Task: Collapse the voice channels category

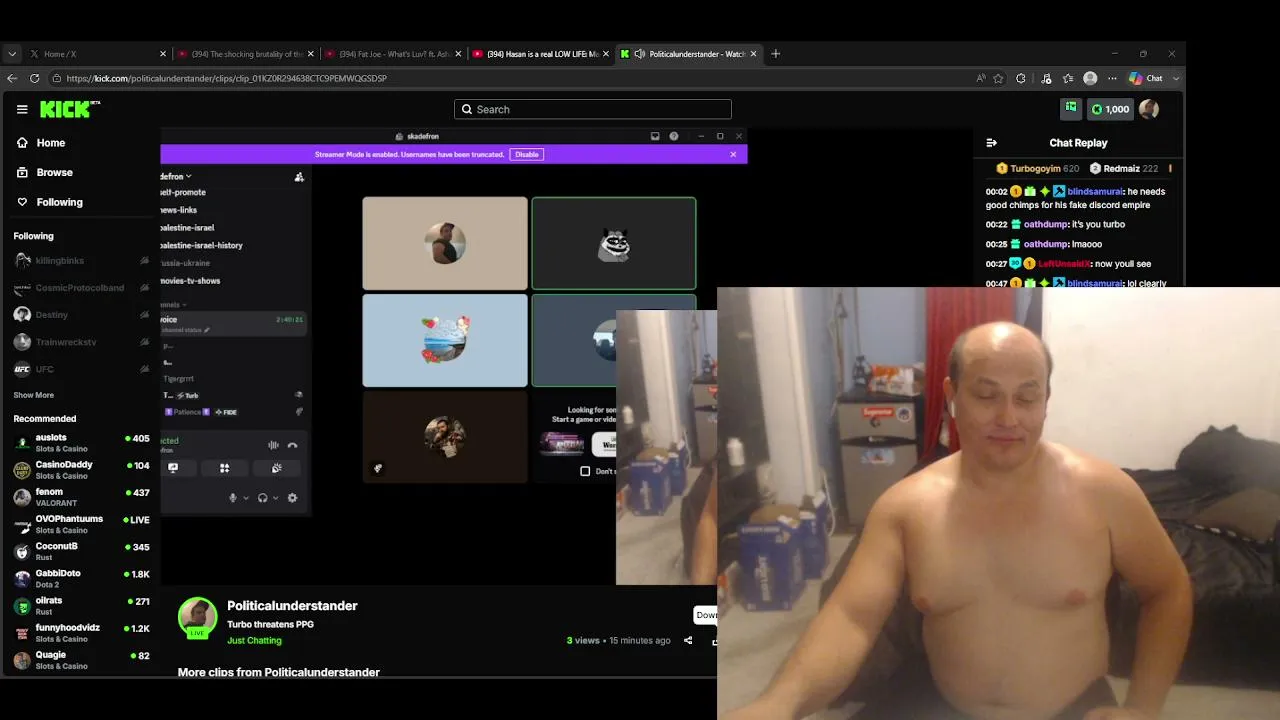Action: [x=174, y=304]
